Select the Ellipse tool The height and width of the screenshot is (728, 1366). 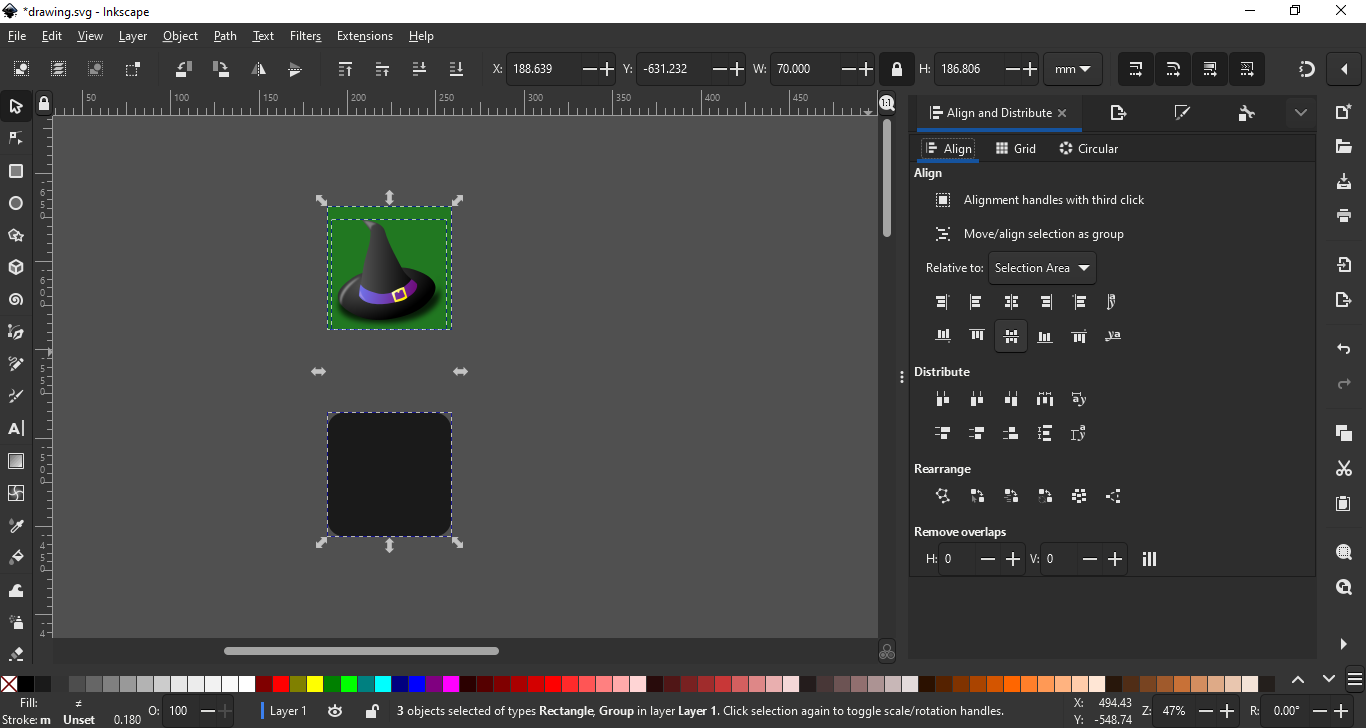(x=16, y=203)
